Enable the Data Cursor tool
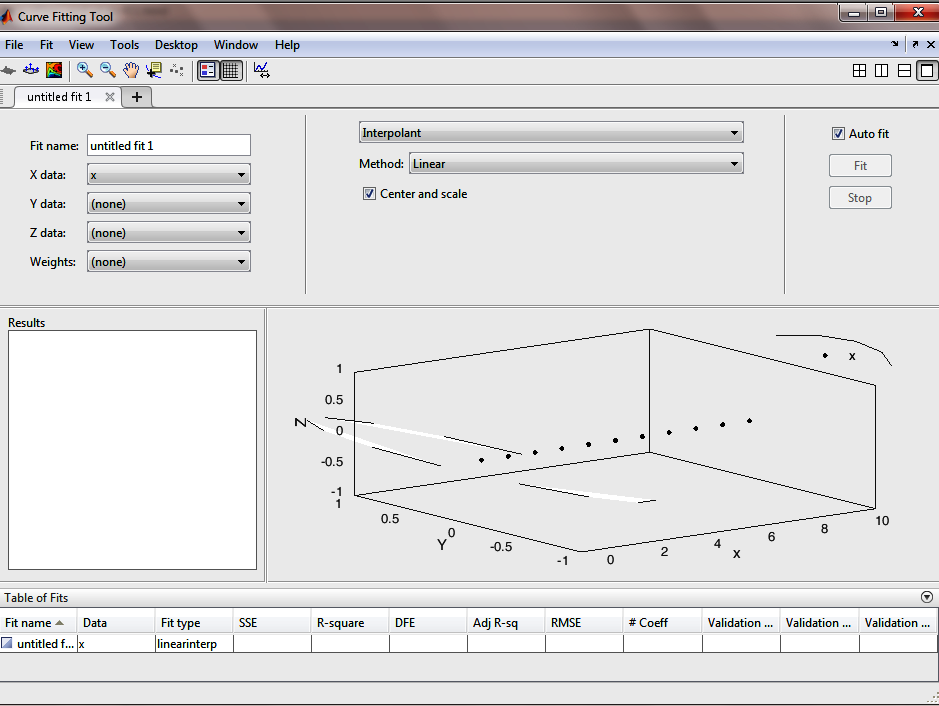This screenshot has width=939, height=706. (153, 70)
